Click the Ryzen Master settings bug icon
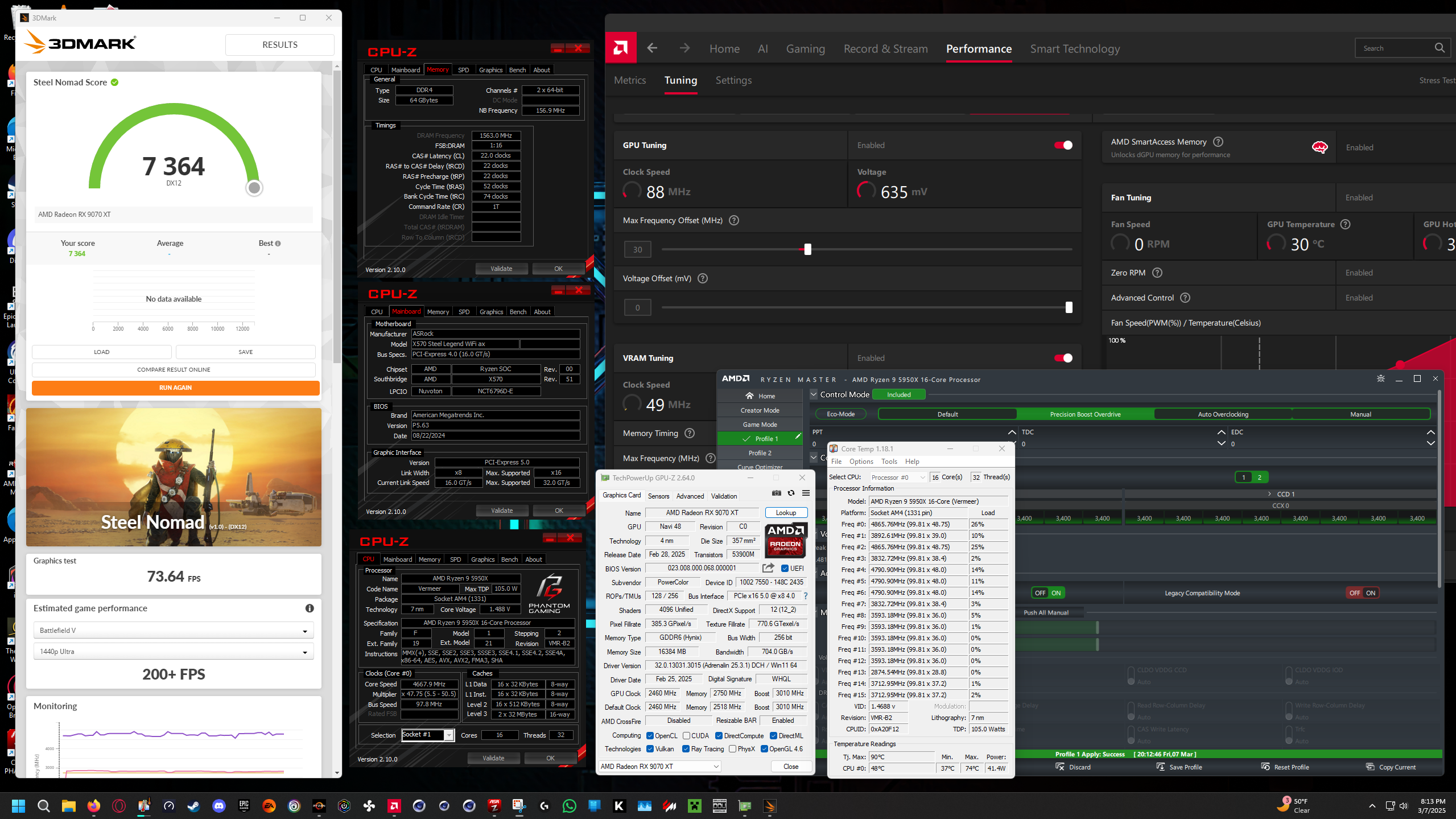Viewport: 1456px width, 819px height. (1380, 378)
